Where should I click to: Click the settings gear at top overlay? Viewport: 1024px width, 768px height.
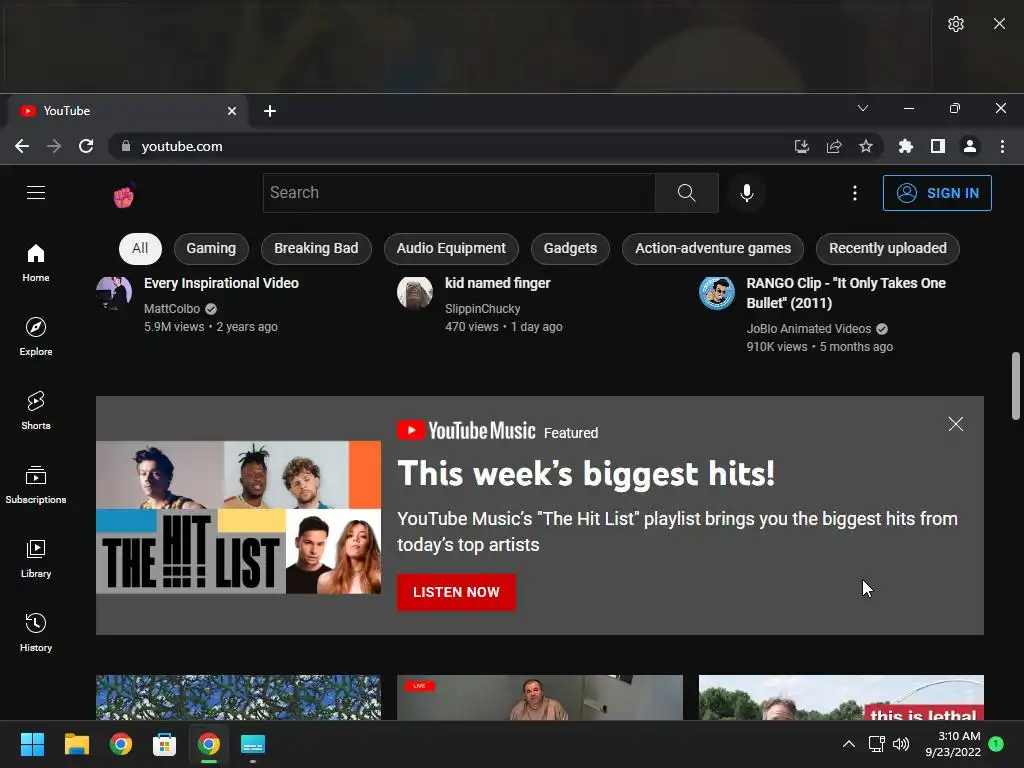955,24
